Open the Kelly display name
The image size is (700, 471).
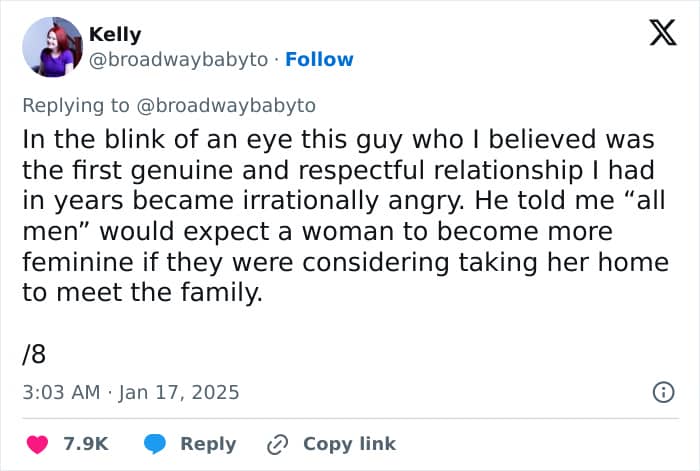[x=115, y=34]
